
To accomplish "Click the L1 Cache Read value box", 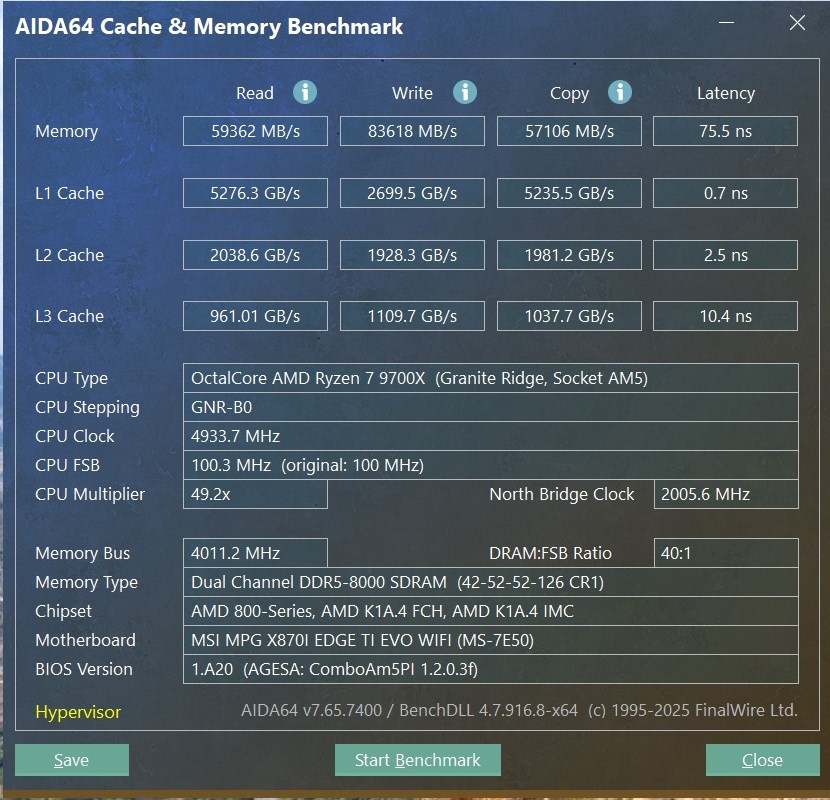I will point(255,193).
